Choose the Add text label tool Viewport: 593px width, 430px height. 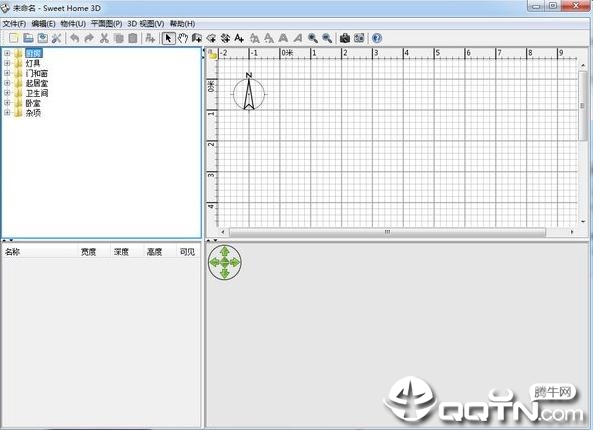click(239, 38)
